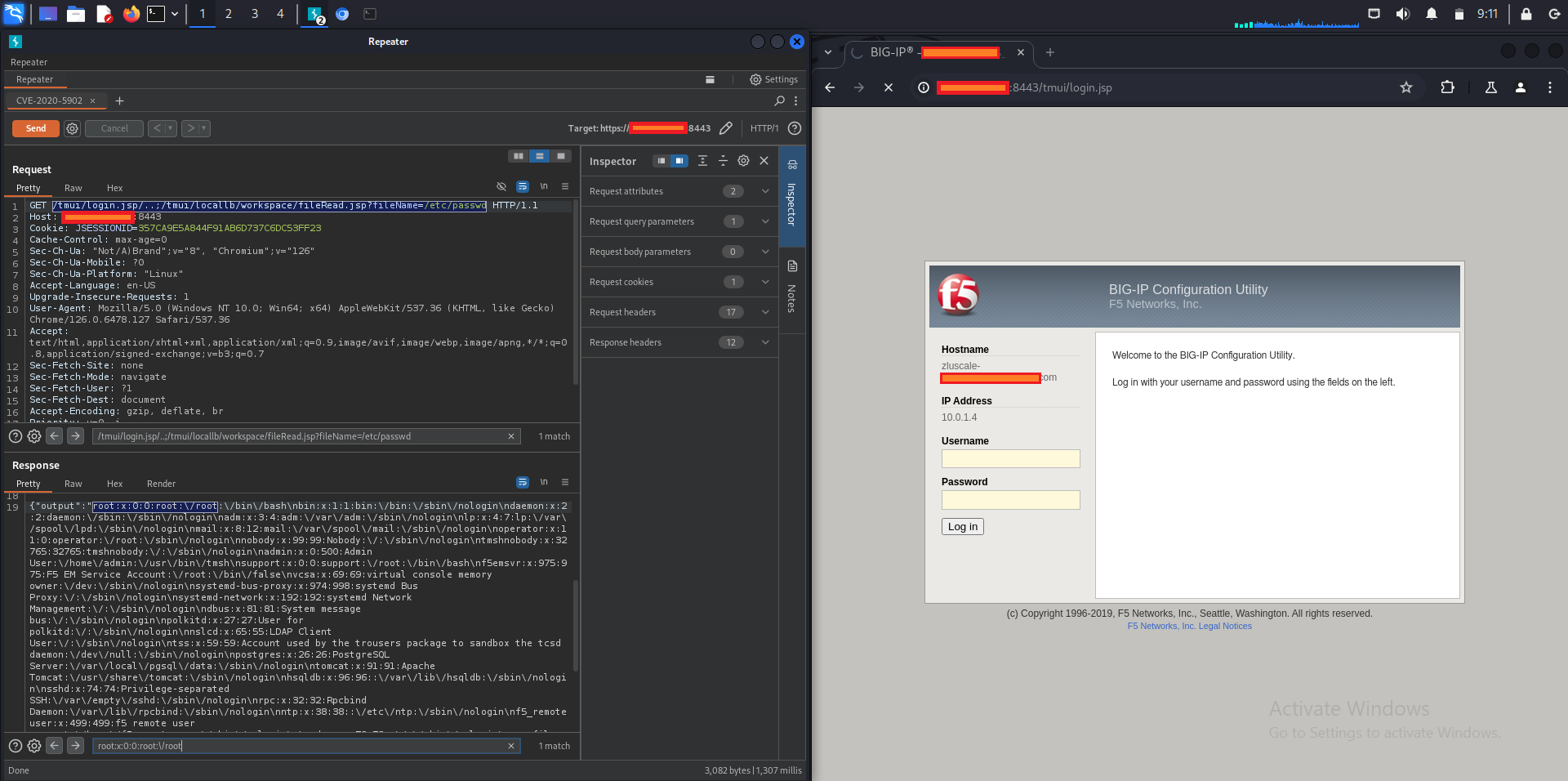
Task: Launch the file manager from the taskbar
Action: click(x=76, y=14)
